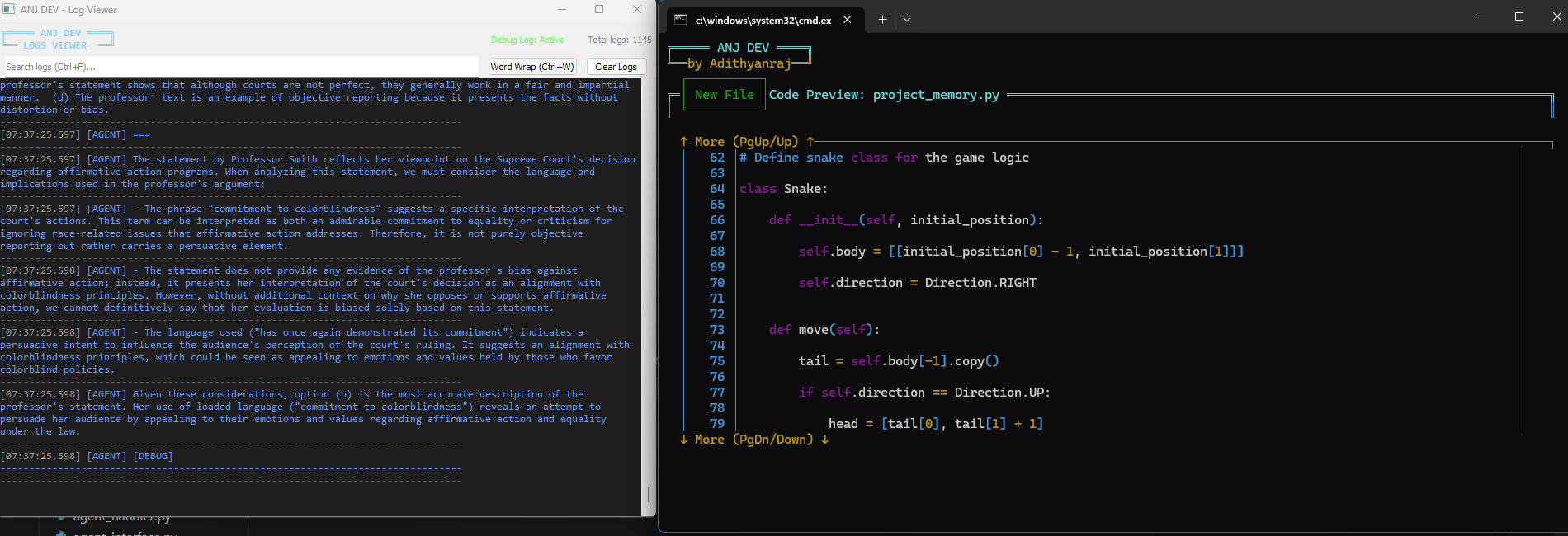The image size is (1568, 536).
Task: Click log entry about Professor Smith statement
Action: point(318,172)
